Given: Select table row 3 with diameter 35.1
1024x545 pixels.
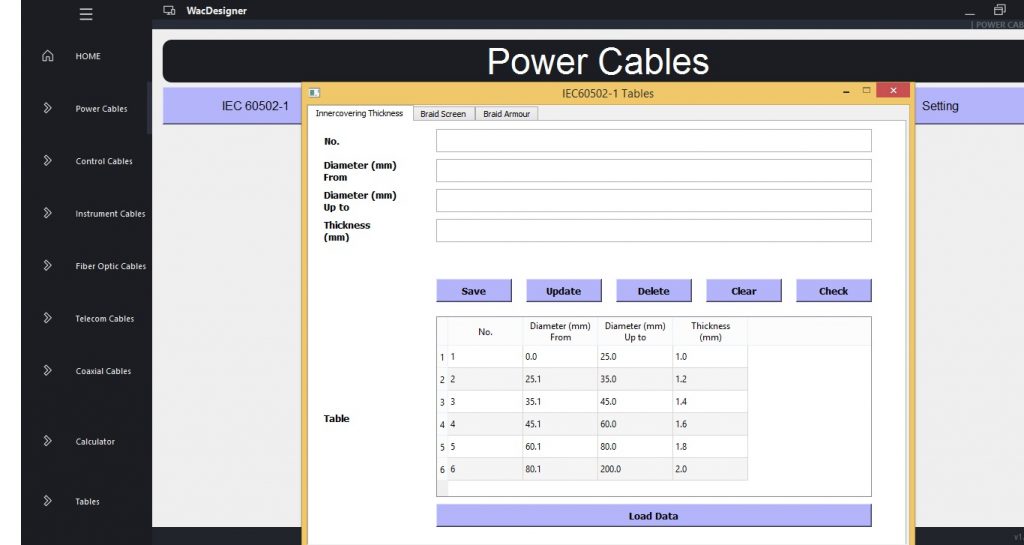Looking at the screenshot, I should [560, 402].
